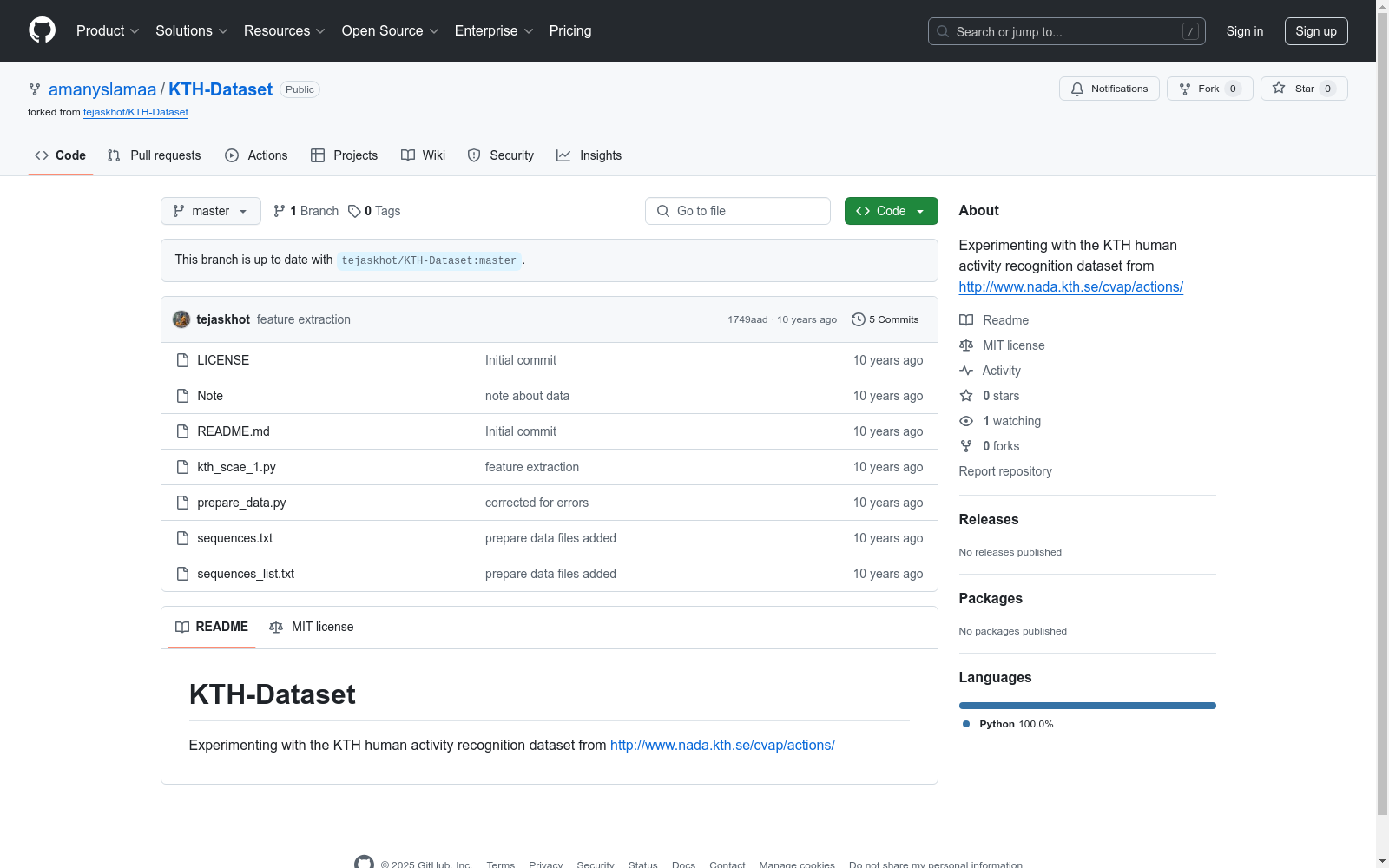The image size is (1389, 868).
Task: View the 1 Branch list
Action: point(306,211)
